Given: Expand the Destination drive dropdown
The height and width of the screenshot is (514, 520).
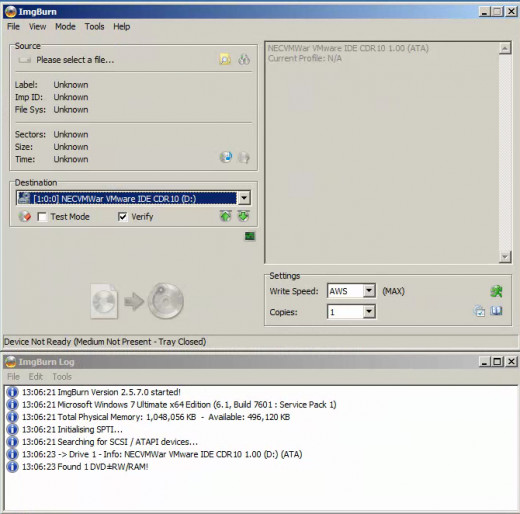Looking at the screenshot, I should (x=244, y=198).
